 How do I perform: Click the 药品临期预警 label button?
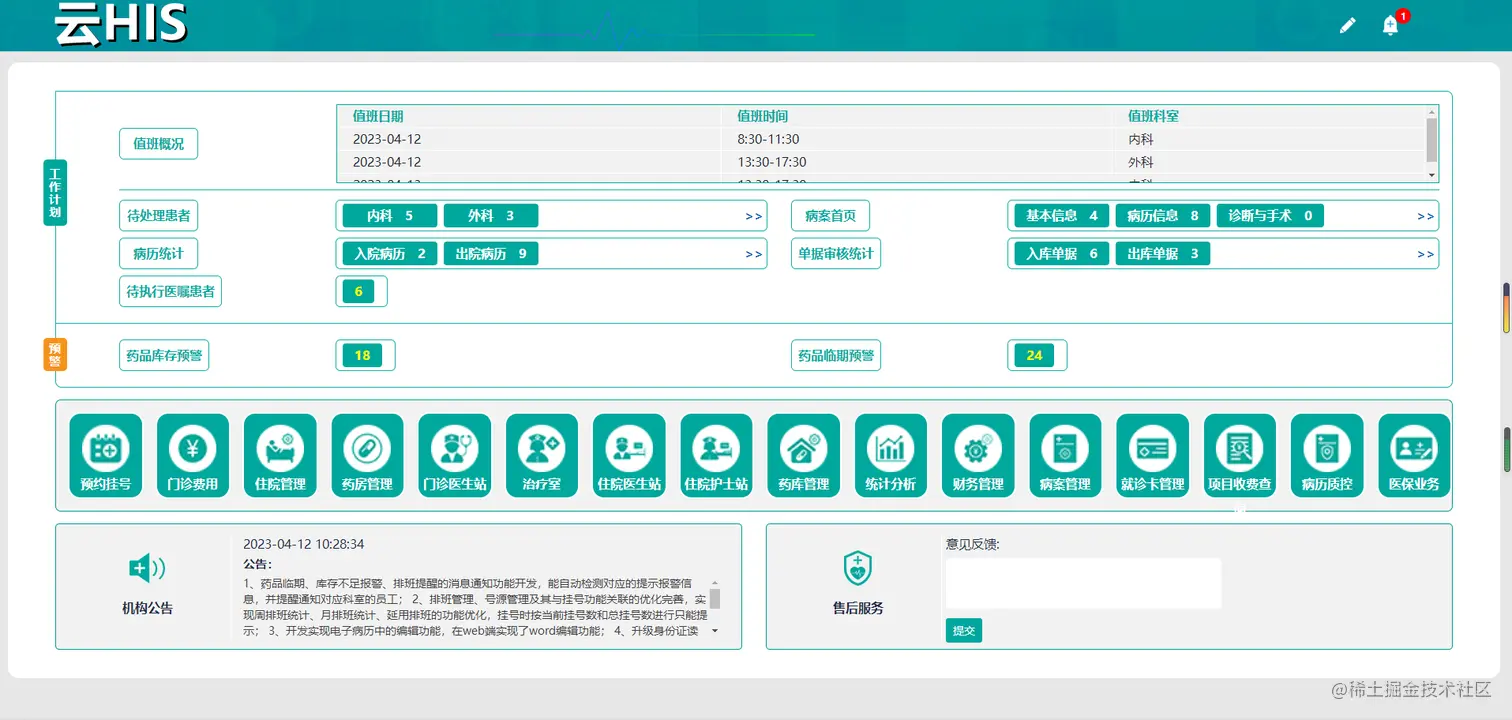pyautogui.click(x=836, y=355)
